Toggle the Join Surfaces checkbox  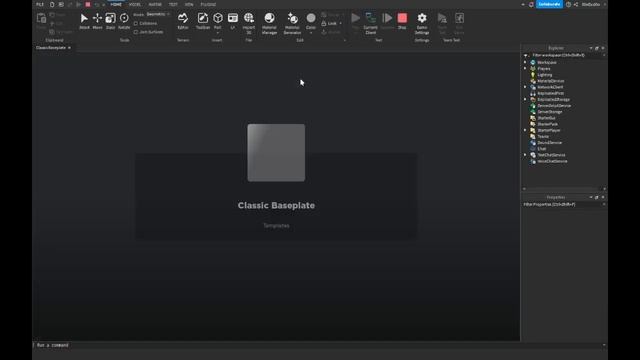(136, 32)
